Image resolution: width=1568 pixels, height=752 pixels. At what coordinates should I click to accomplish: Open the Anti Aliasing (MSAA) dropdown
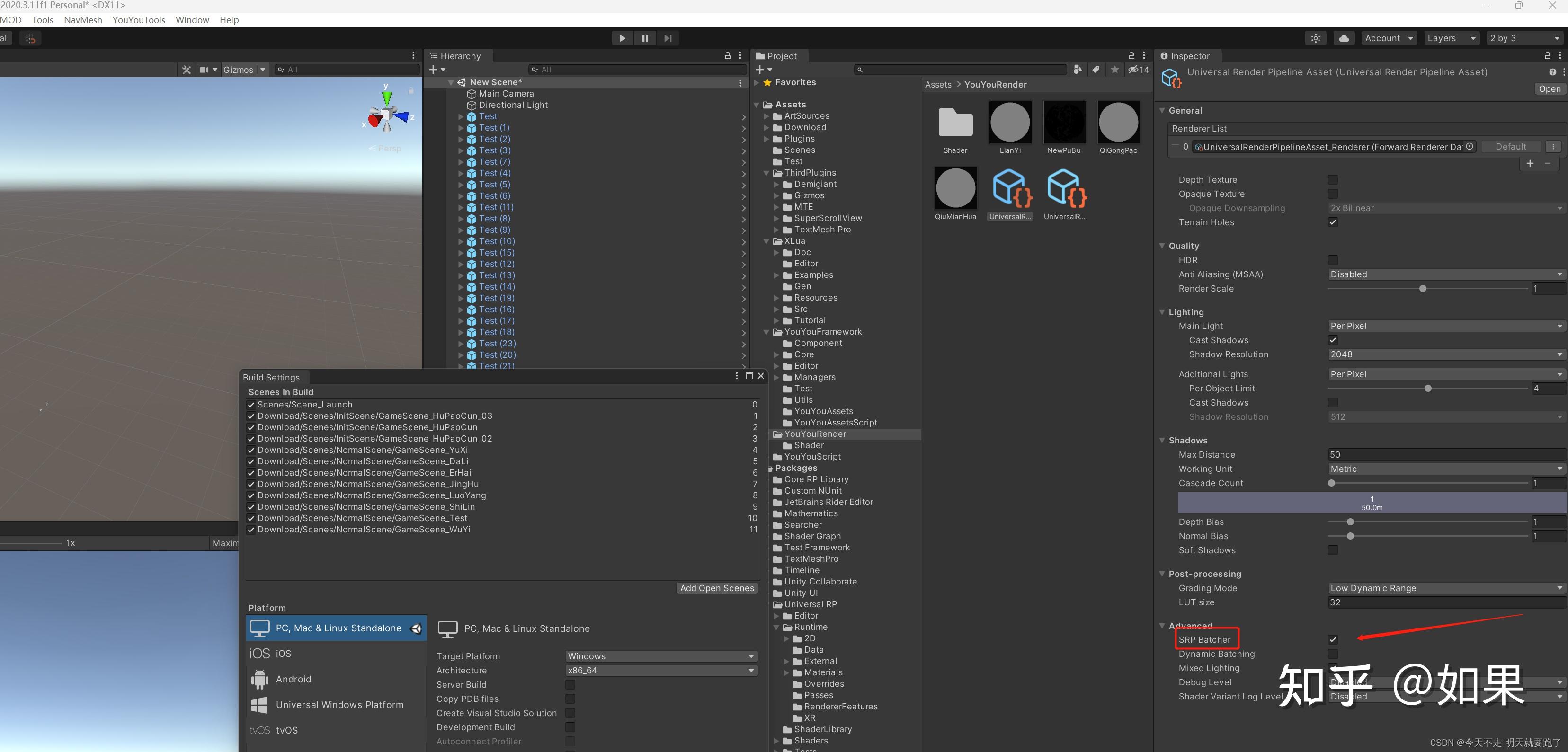coord(1446,274)
